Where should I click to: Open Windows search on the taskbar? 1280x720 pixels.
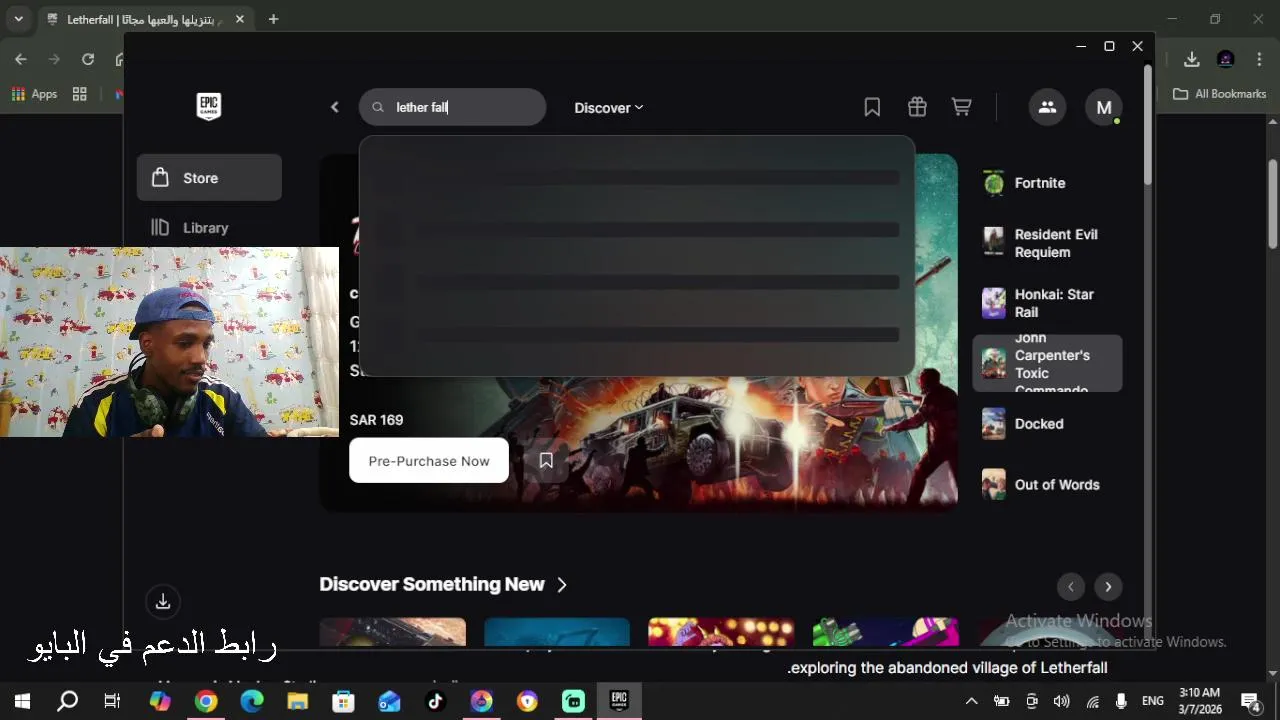67,701
